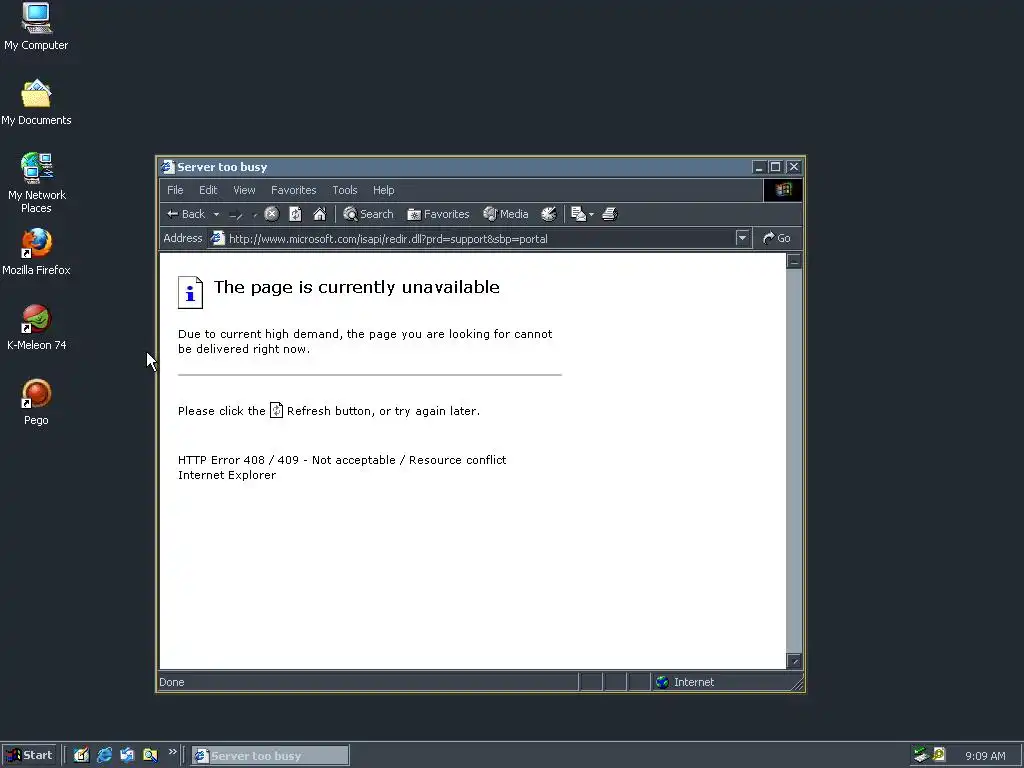
Task: Click the page icon in address bar
Action: point(217,238)
